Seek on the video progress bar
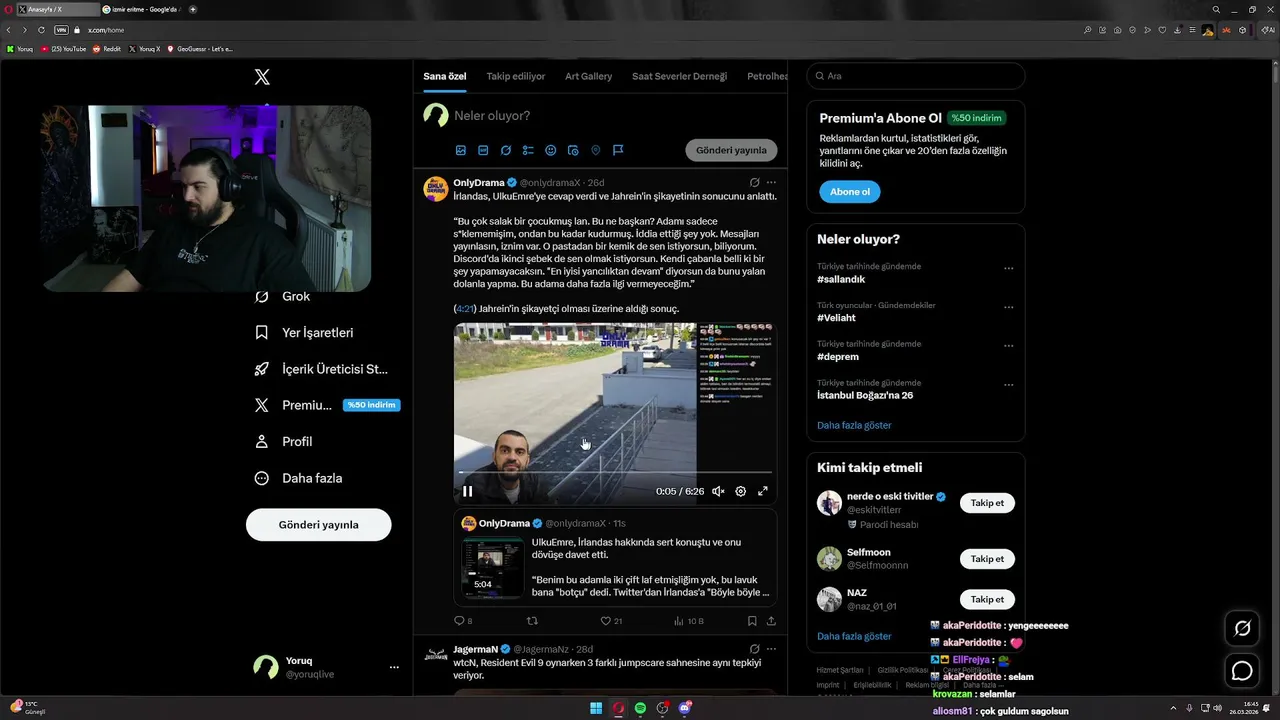 coord(615,472)
